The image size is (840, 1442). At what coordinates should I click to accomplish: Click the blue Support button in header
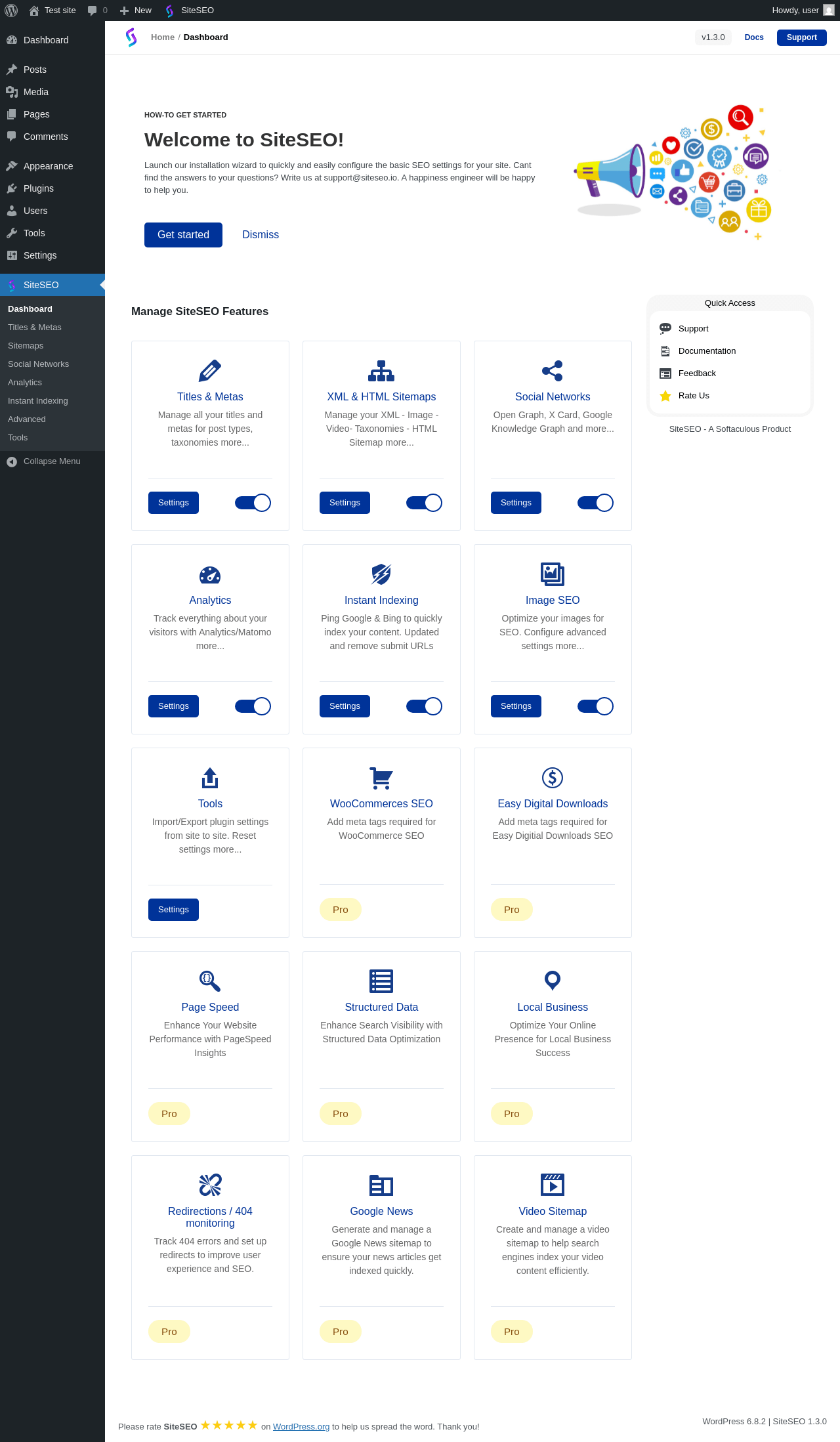[802, 37]
